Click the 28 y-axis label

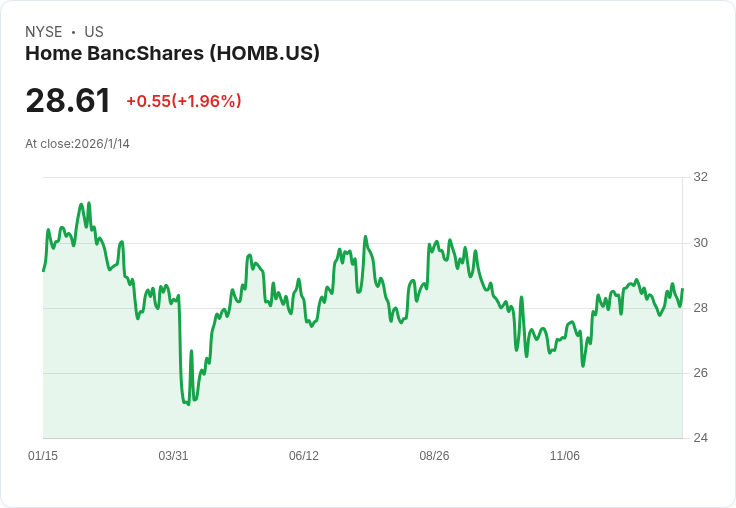coord(700,308)
